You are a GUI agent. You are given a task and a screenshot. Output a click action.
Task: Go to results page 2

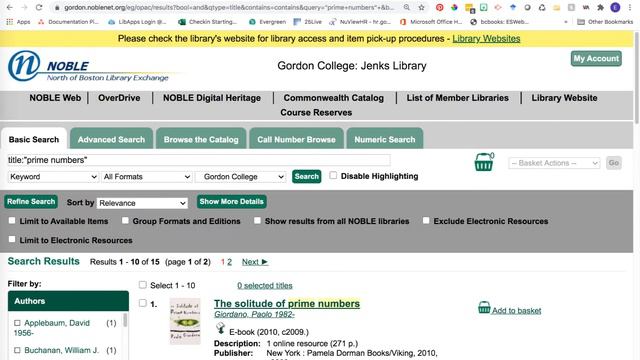[x=229, y=262]
